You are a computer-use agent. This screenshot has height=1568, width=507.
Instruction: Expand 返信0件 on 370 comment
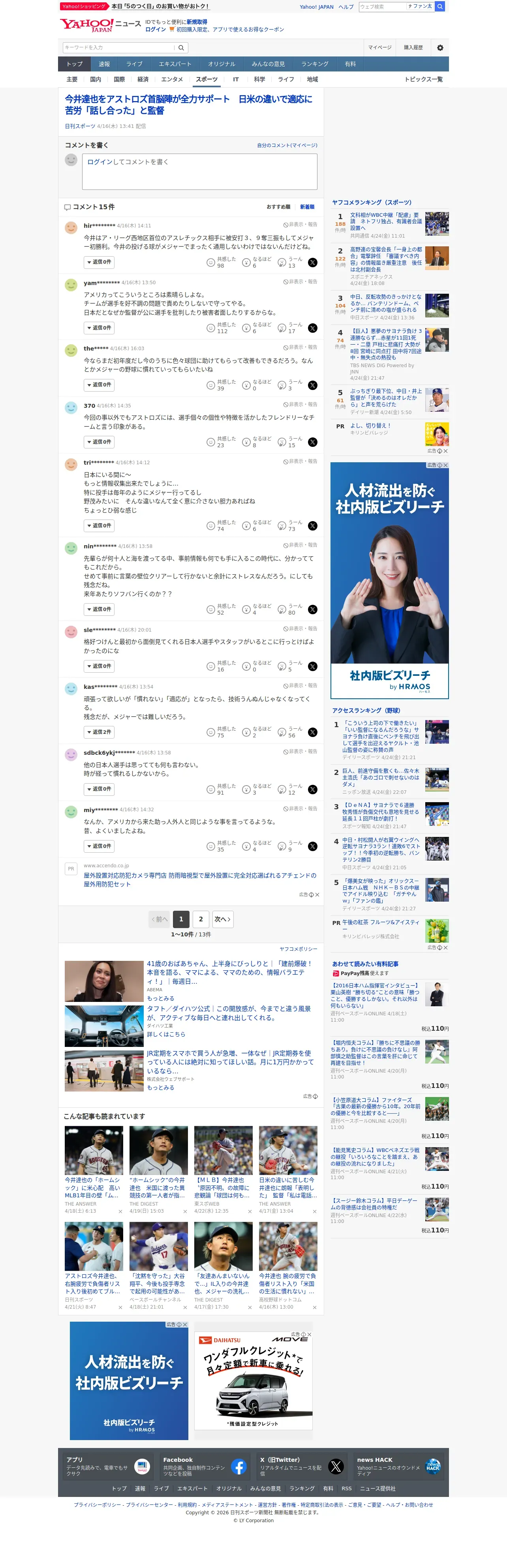(99, 442)
